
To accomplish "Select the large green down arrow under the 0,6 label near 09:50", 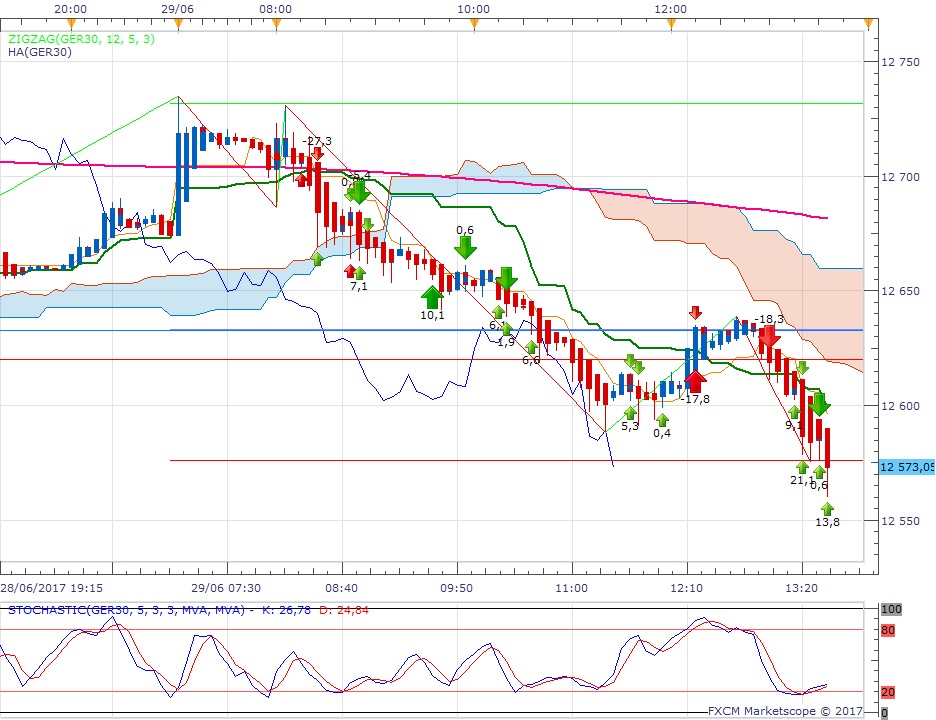I will pyautogui.click(x=465, y=248).
